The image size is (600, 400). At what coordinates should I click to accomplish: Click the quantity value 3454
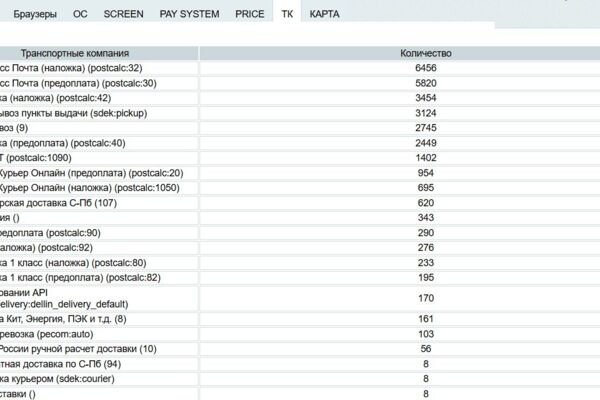426,98
